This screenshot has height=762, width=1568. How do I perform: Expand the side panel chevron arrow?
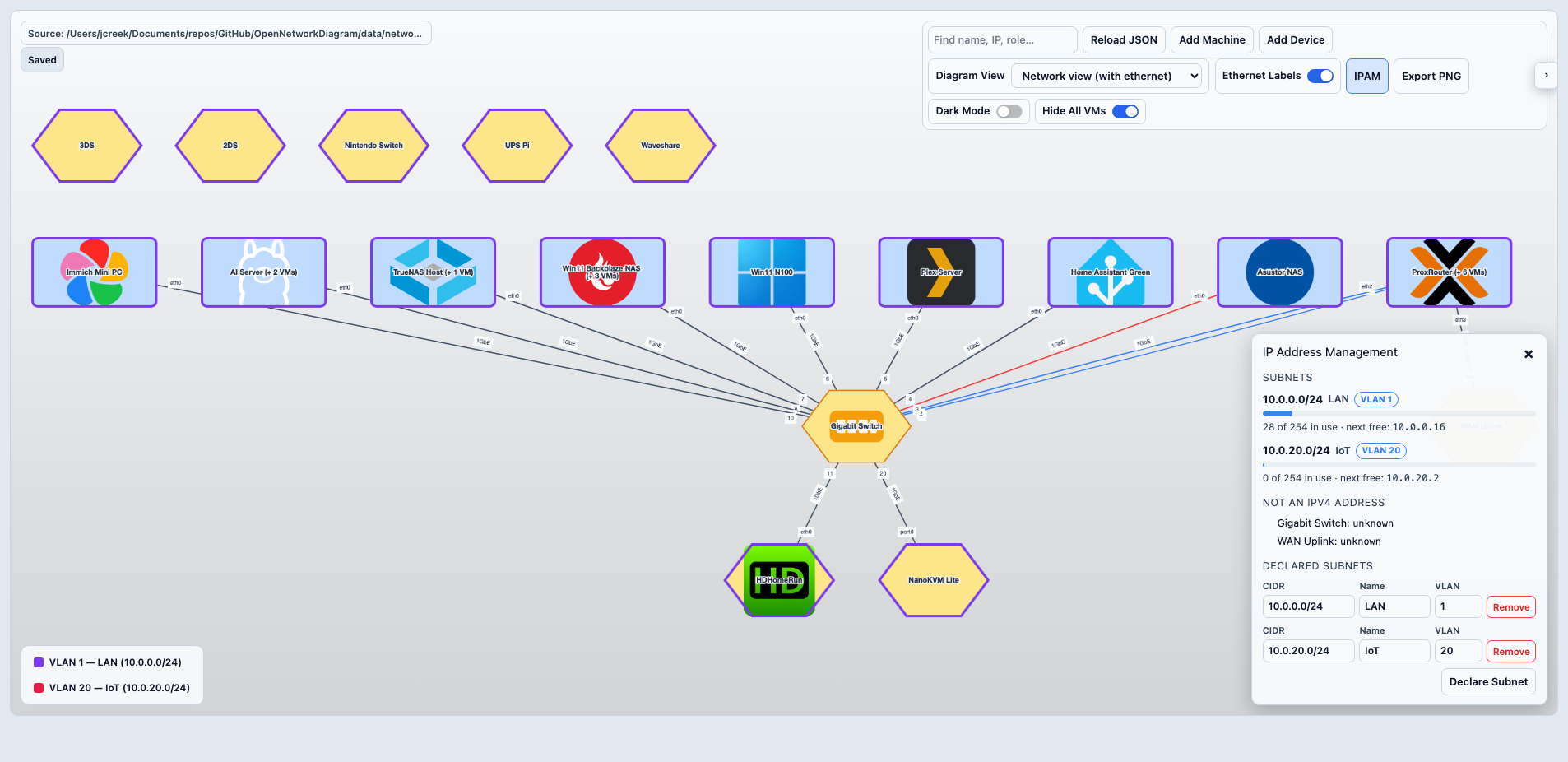1547,76
